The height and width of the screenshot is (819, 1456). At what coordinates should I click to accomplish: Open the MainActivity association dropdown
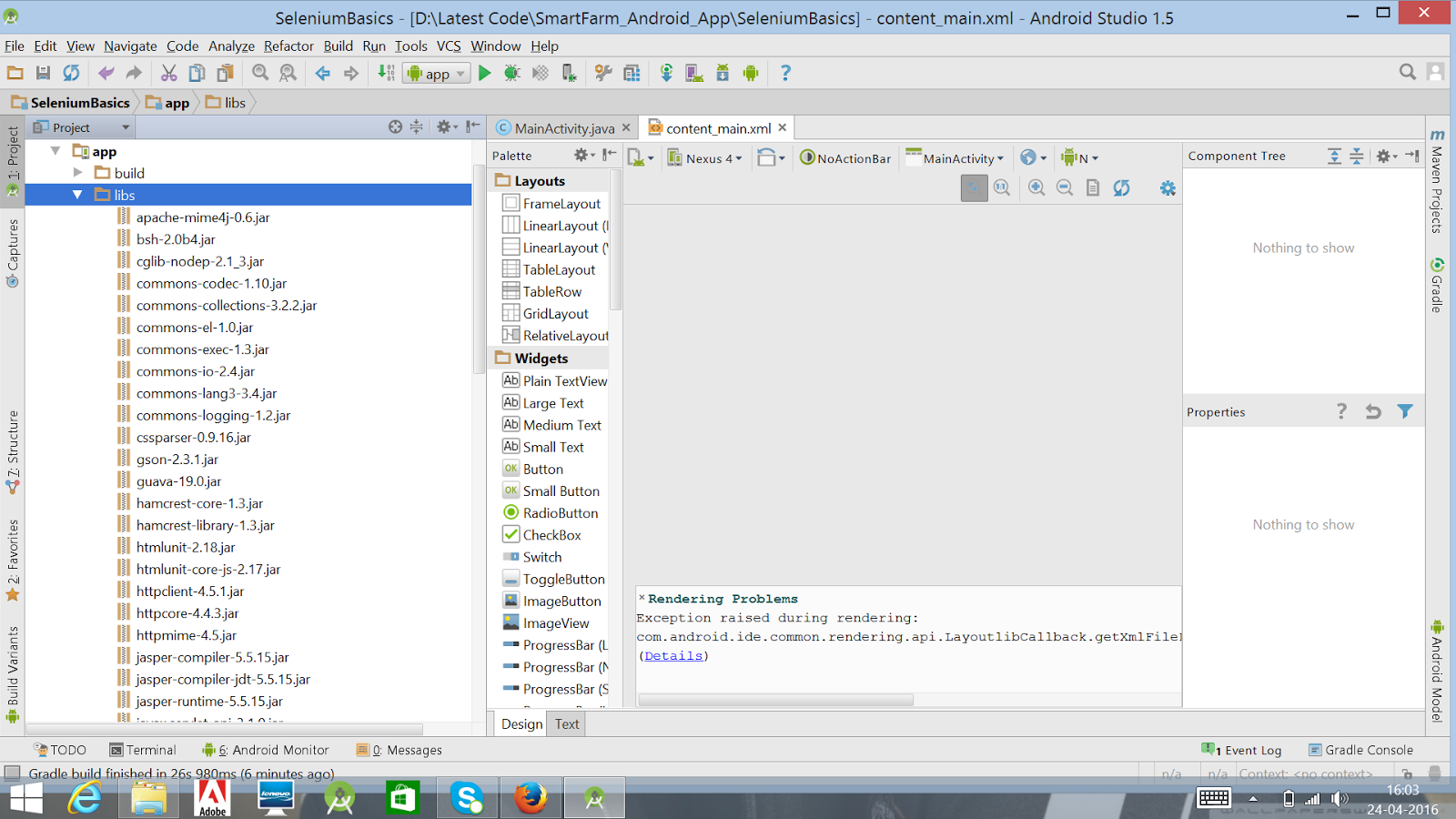[955, 158]
